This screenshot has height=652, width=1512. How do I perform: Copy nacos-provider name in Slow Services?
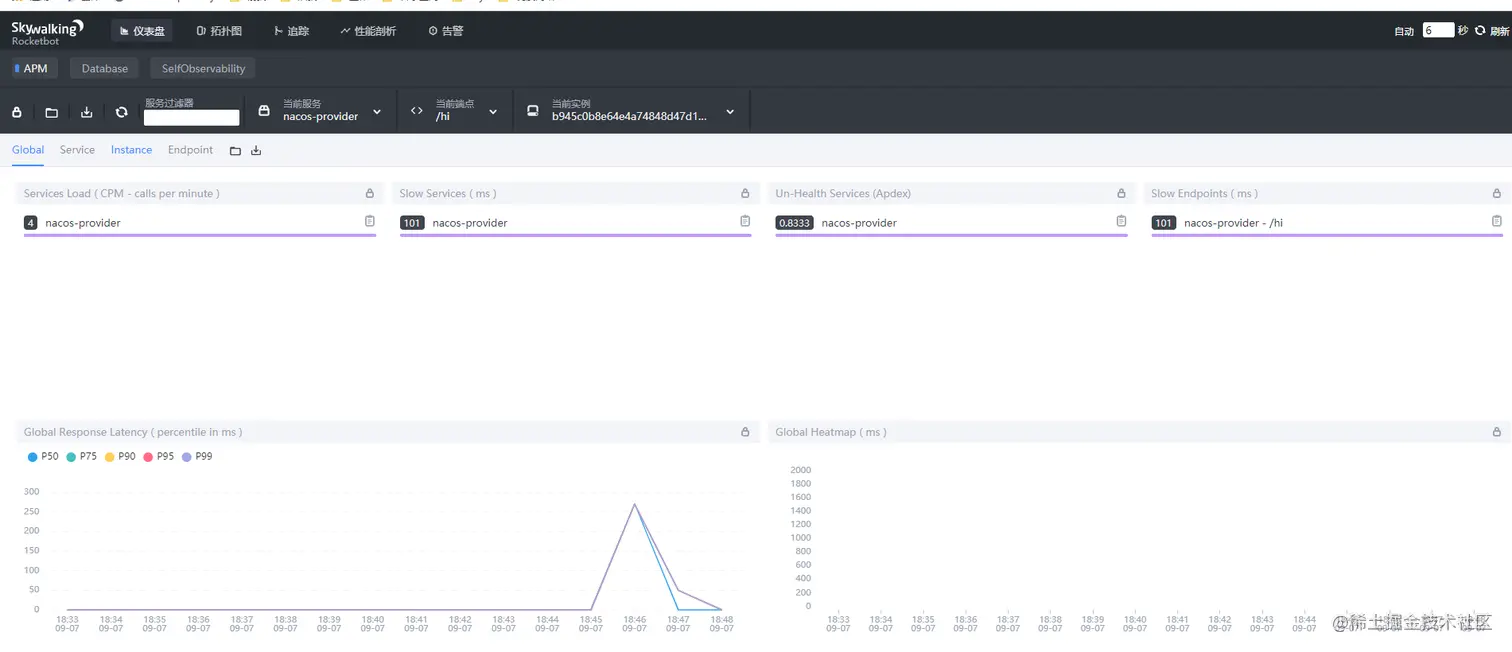[745, 221]
